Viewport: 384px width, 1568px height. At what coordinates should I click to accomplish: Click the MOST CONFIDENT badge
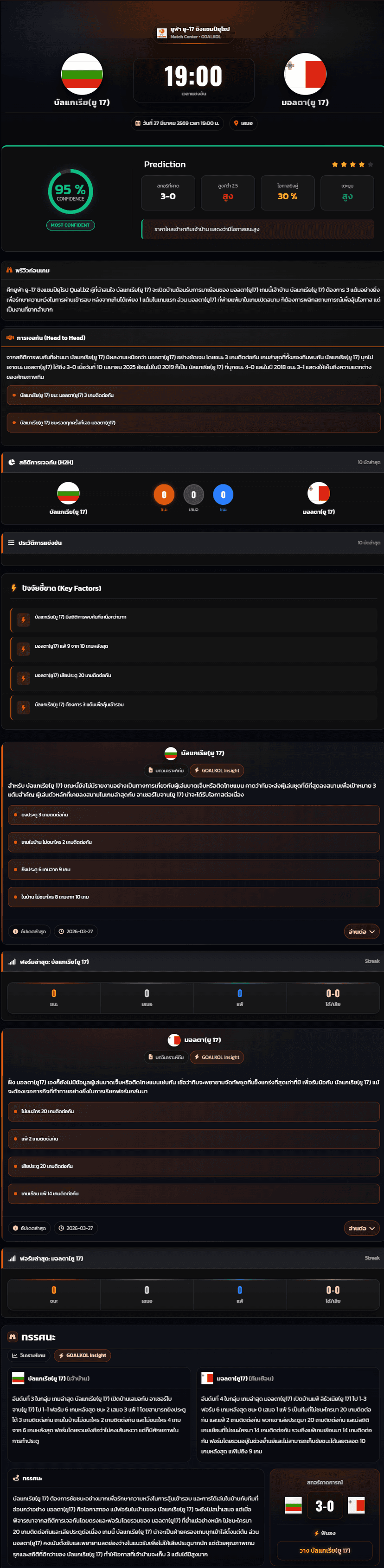click(70, 225)
